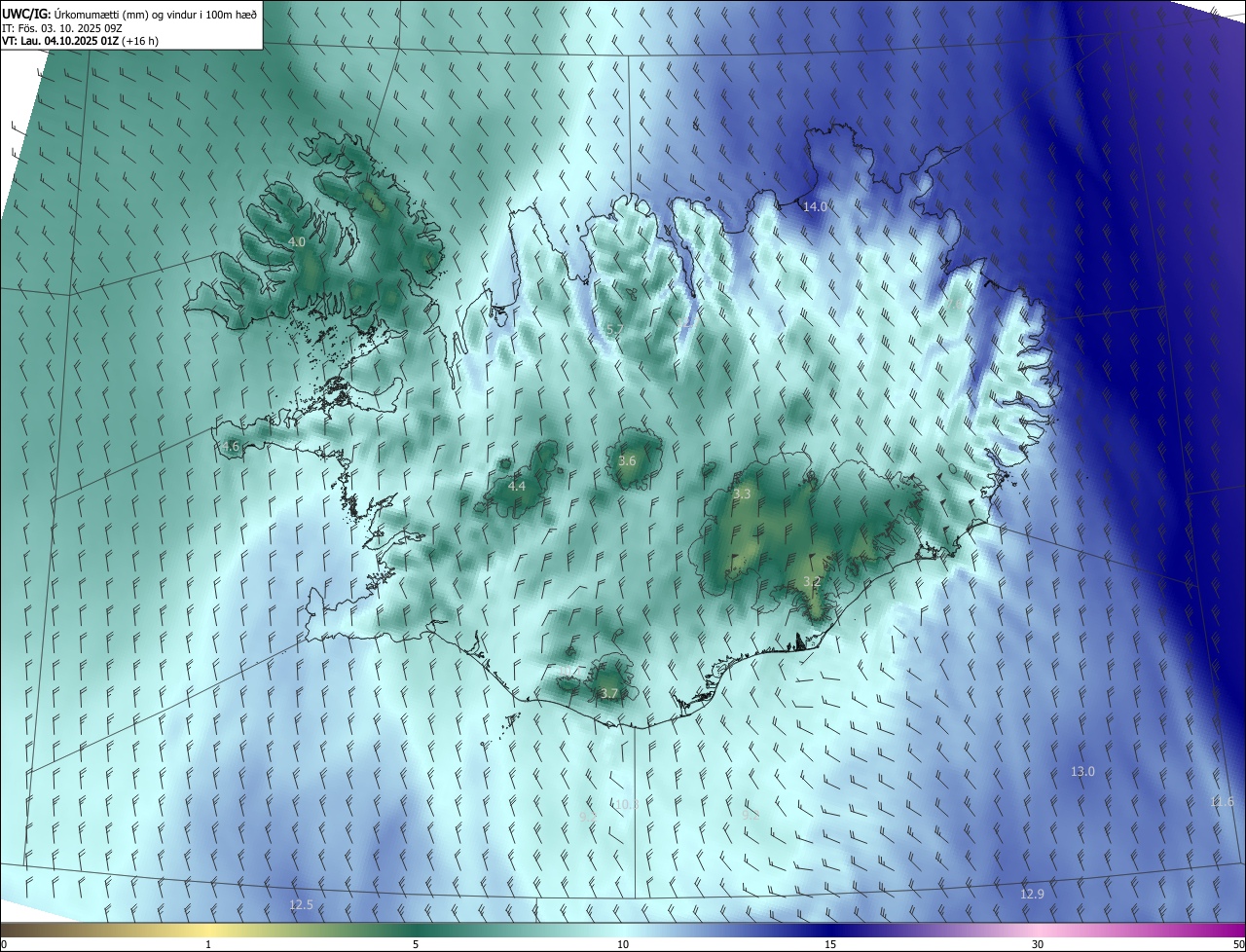This screenshot has height=952, width=1246.
Task: Select the 4.4 value label on the map
Action: pyautogui.click(x=517, y=486)
